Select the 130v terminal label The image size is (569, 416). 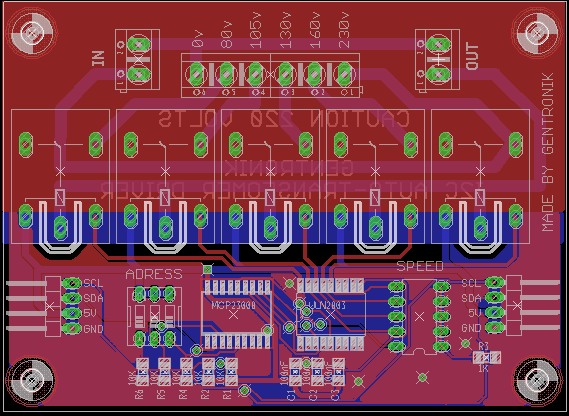click(286, 30)
